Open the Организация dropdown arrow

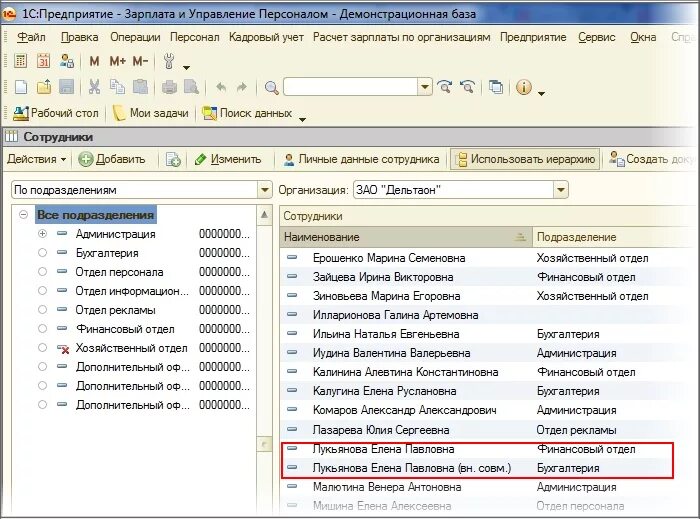pyautogui.click(x=561, y=190)
